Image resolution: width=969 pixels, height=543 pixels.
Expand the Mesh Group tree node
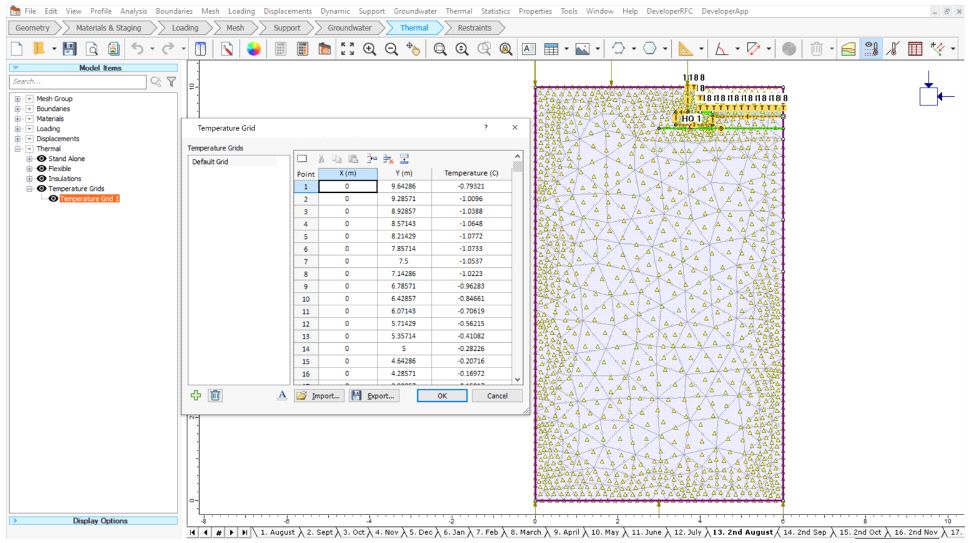tap(17, 99)
